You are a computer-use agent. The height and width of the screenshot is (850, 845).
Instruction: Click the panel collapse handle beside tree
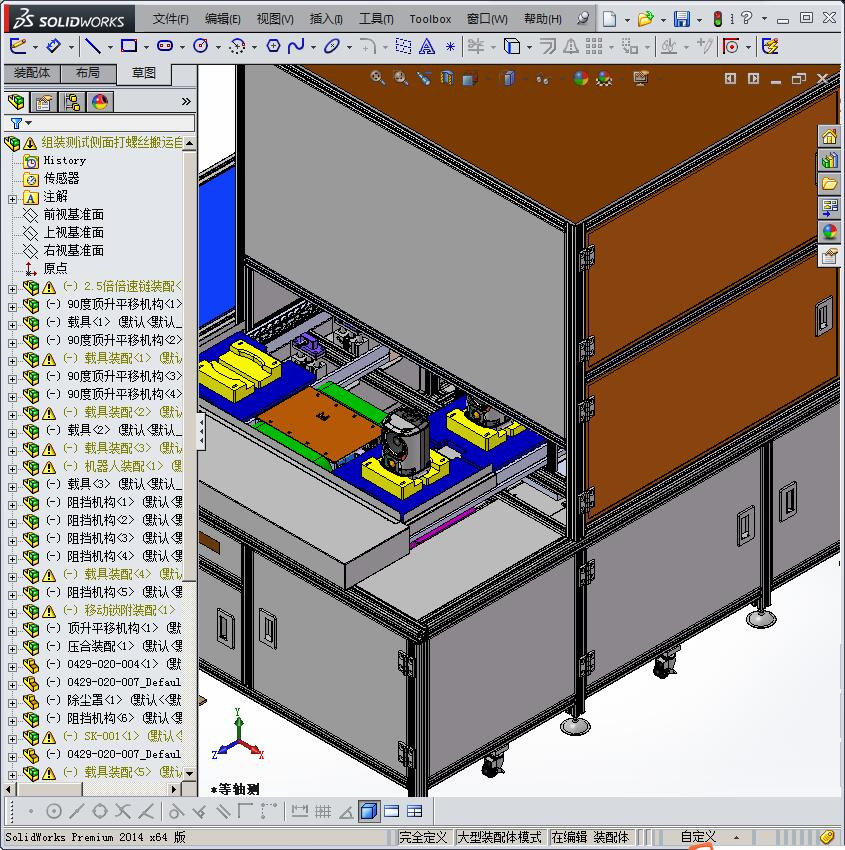(201, 431)
